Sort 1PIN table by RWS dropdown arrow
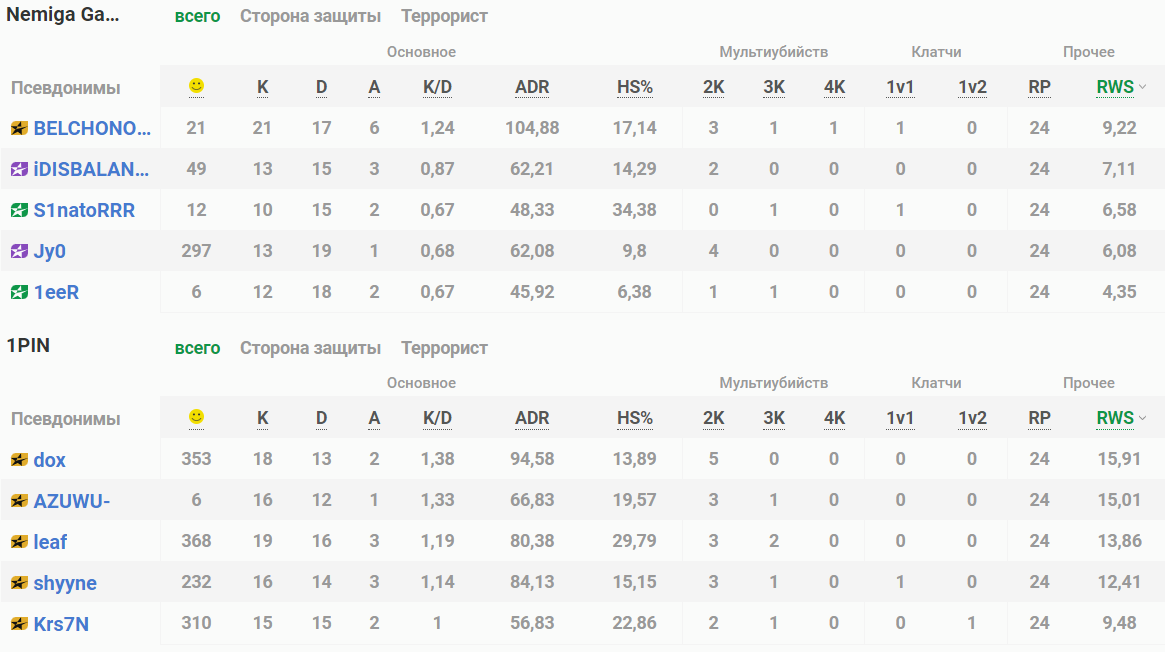The height and width of the screenshot is (652, 1165). click(x=1142, y=418)
